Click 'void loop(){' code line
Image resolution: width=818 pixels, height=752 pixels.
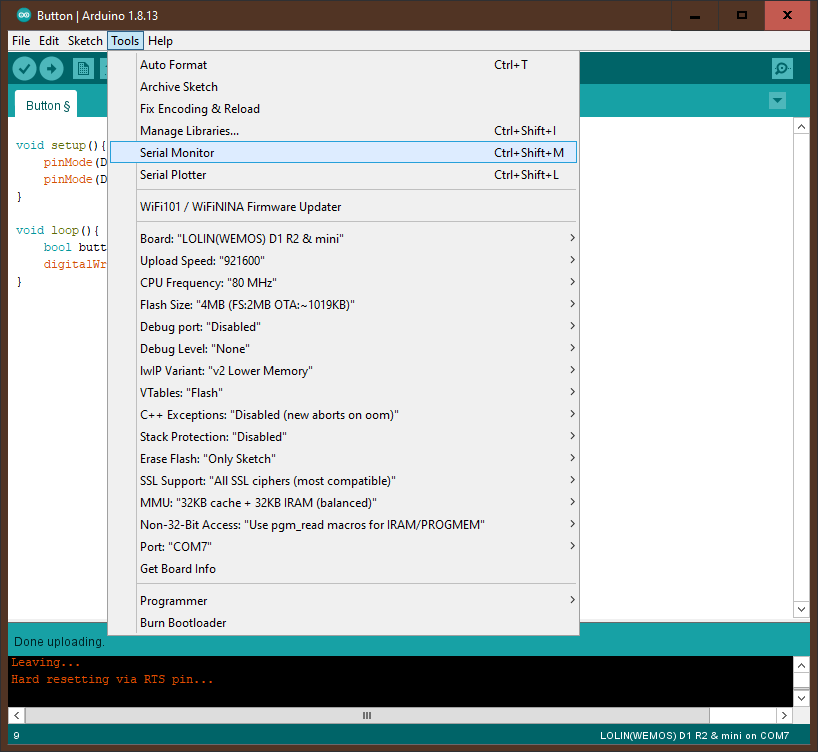(x=57, y=230)
